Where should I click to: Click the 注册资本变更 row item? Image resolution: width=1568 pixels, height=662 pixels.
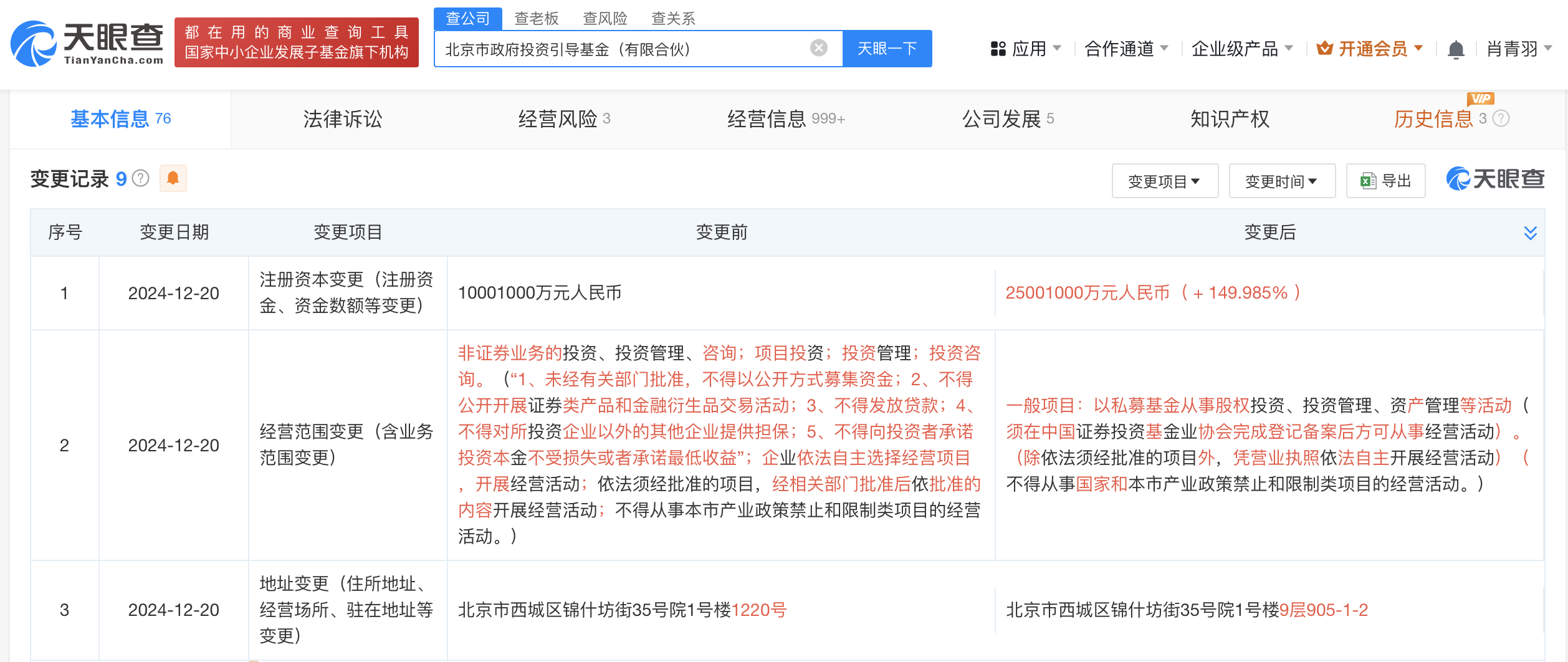[x=347, y=292]
